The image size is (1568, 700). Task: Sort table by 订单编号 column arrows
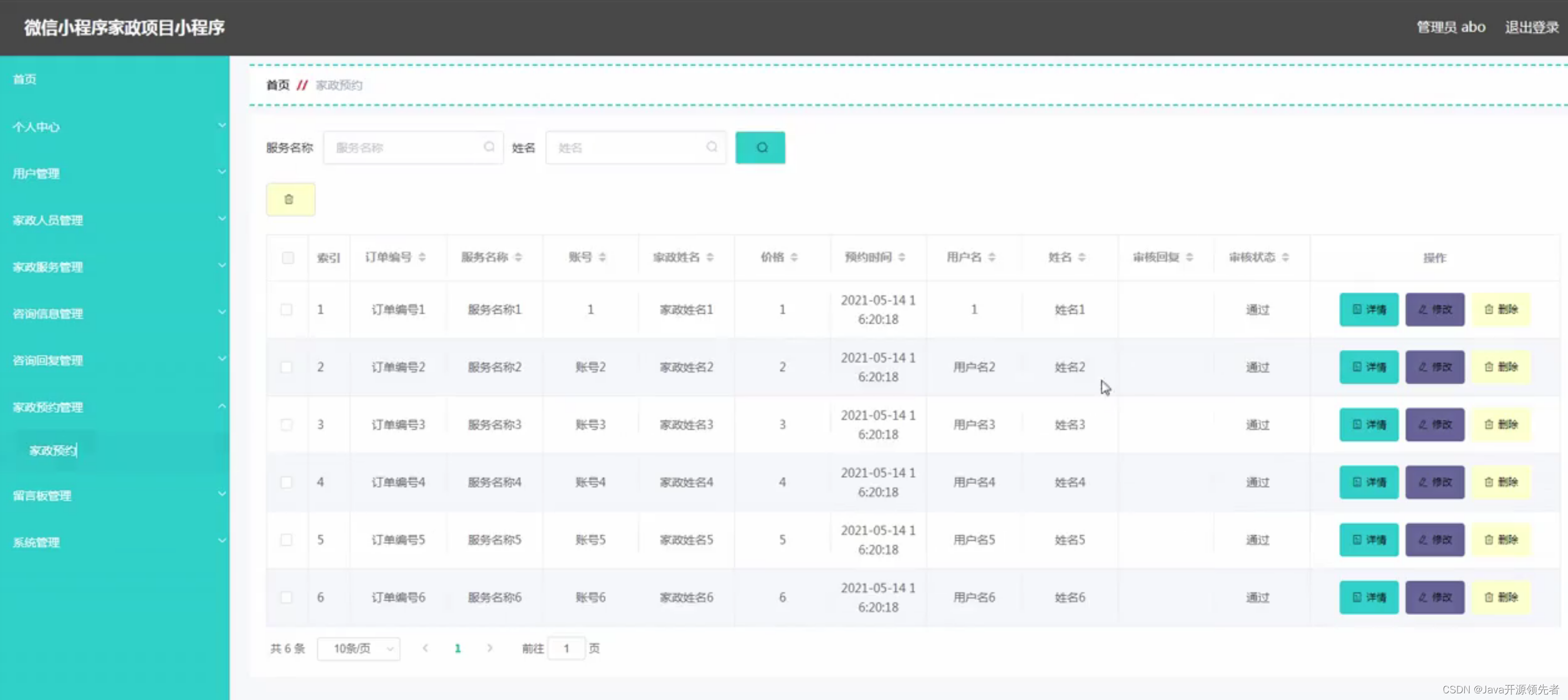pyautogui.click(x=422, y=257)
